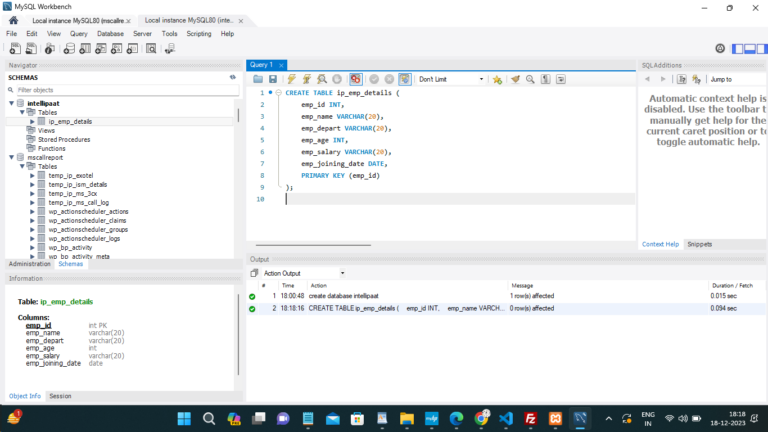Image resolution: width=768 pixels, height=432 pixels.
Task: Open Visual Studio Code from taskbar
Action: click(505, 418)
